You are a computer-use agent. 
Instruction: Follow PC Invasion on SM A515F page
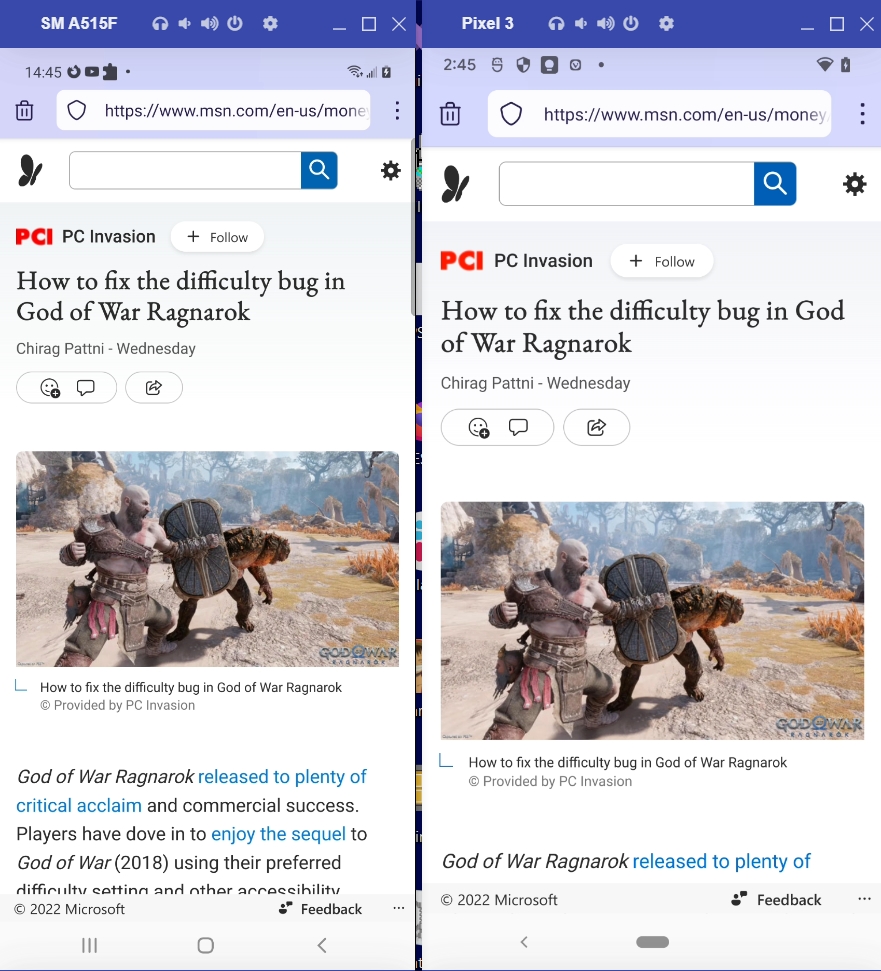(217, 237)
